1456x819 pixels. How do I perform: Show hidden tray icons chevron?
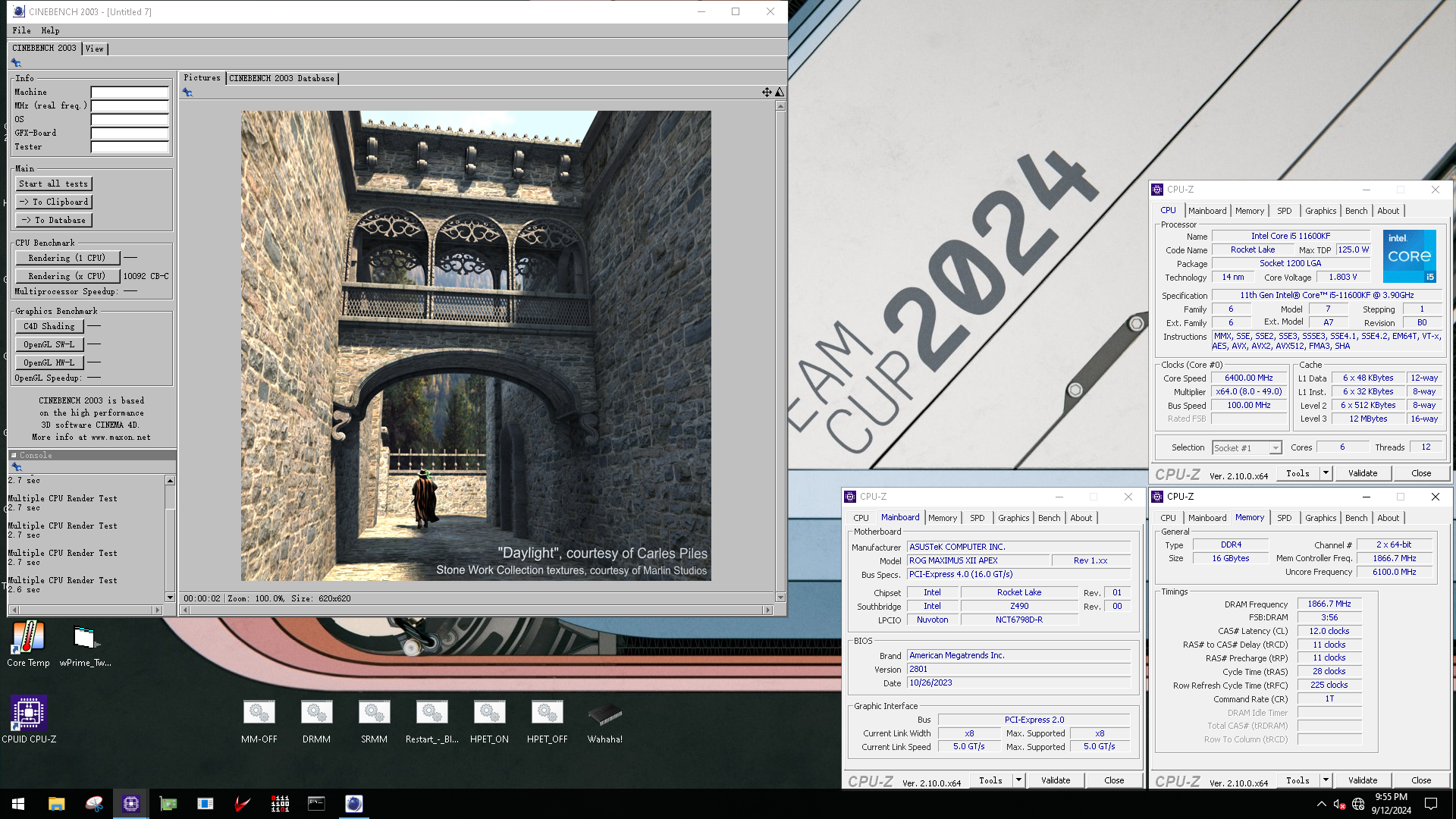pyautogui.click(x=1321, y=804)
